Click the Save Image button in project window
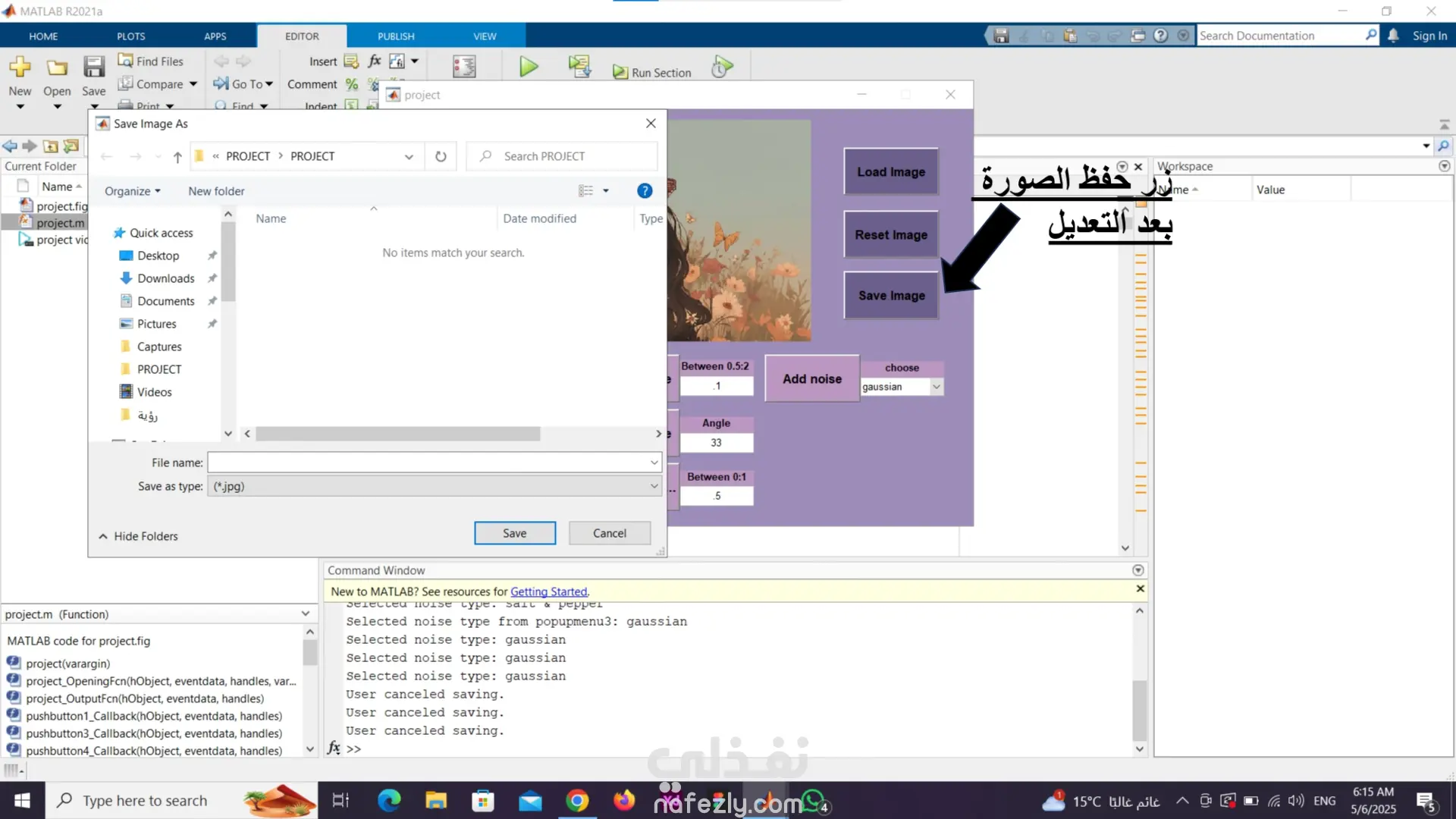Image resolution: width=1456 pixels, height=819 pixels. [x=891, y=296]
